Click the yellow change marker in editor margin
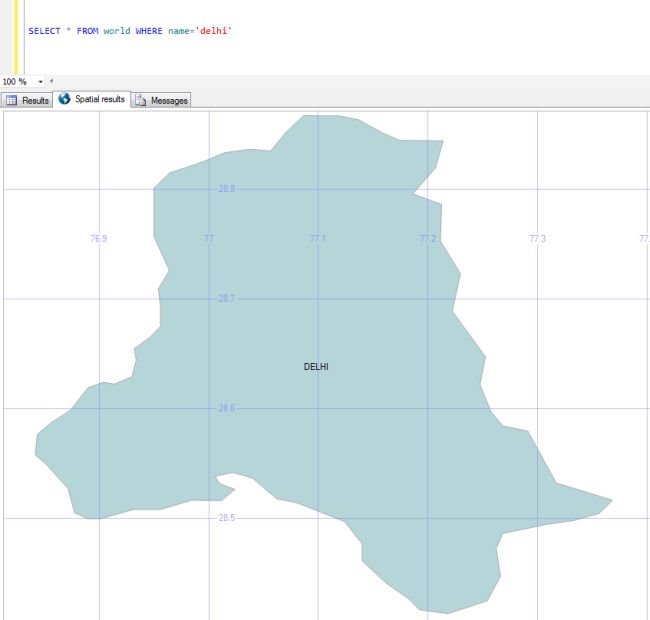 [x=17, y=36]
